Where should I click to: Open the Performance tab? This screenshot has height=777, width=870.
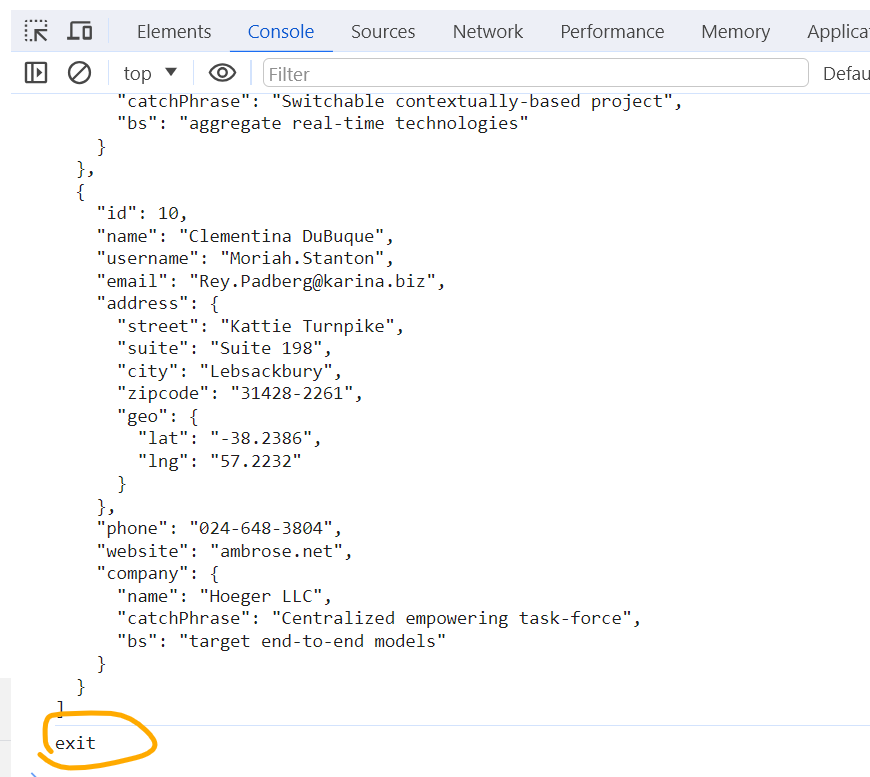point(612,32)
